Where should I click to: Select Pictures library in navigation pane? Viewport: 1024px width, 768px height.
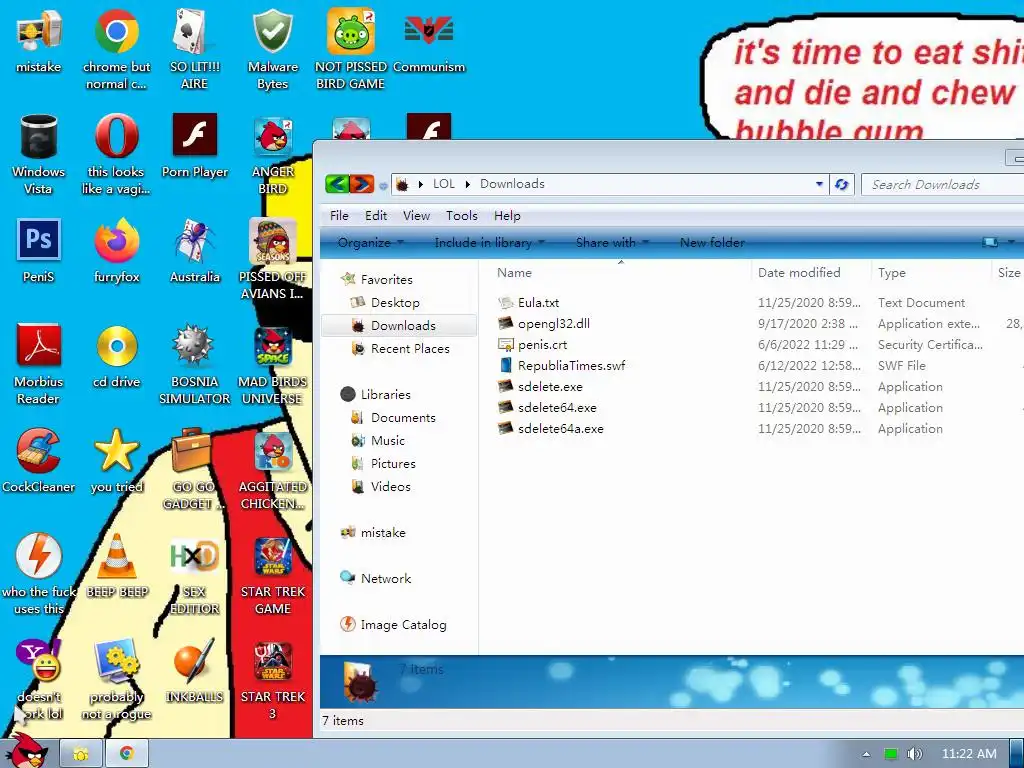click(x=393, y=463)
